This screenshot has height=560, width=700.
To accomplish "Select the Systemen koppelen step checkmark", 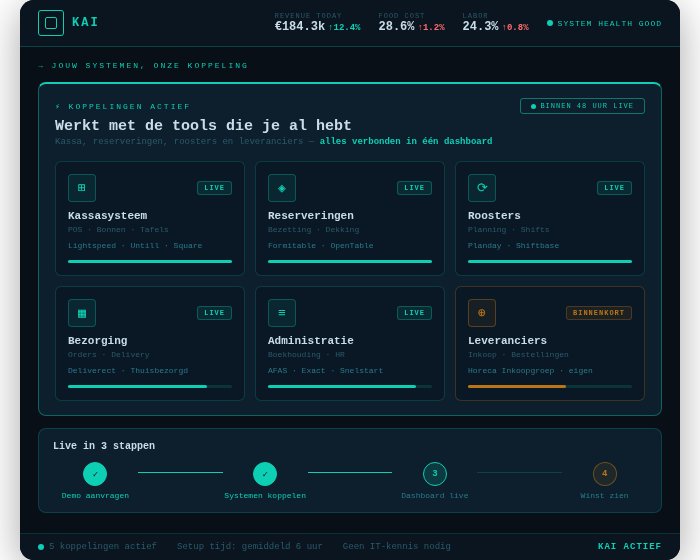I will click(x=265, y=474).
